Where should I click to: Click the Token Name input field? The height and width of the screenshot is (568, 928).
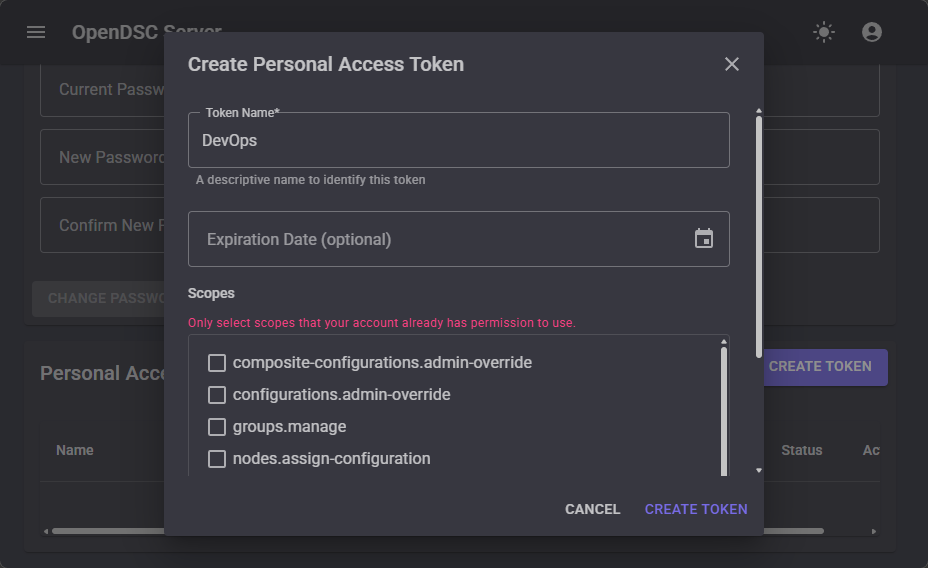coord(458,141)
